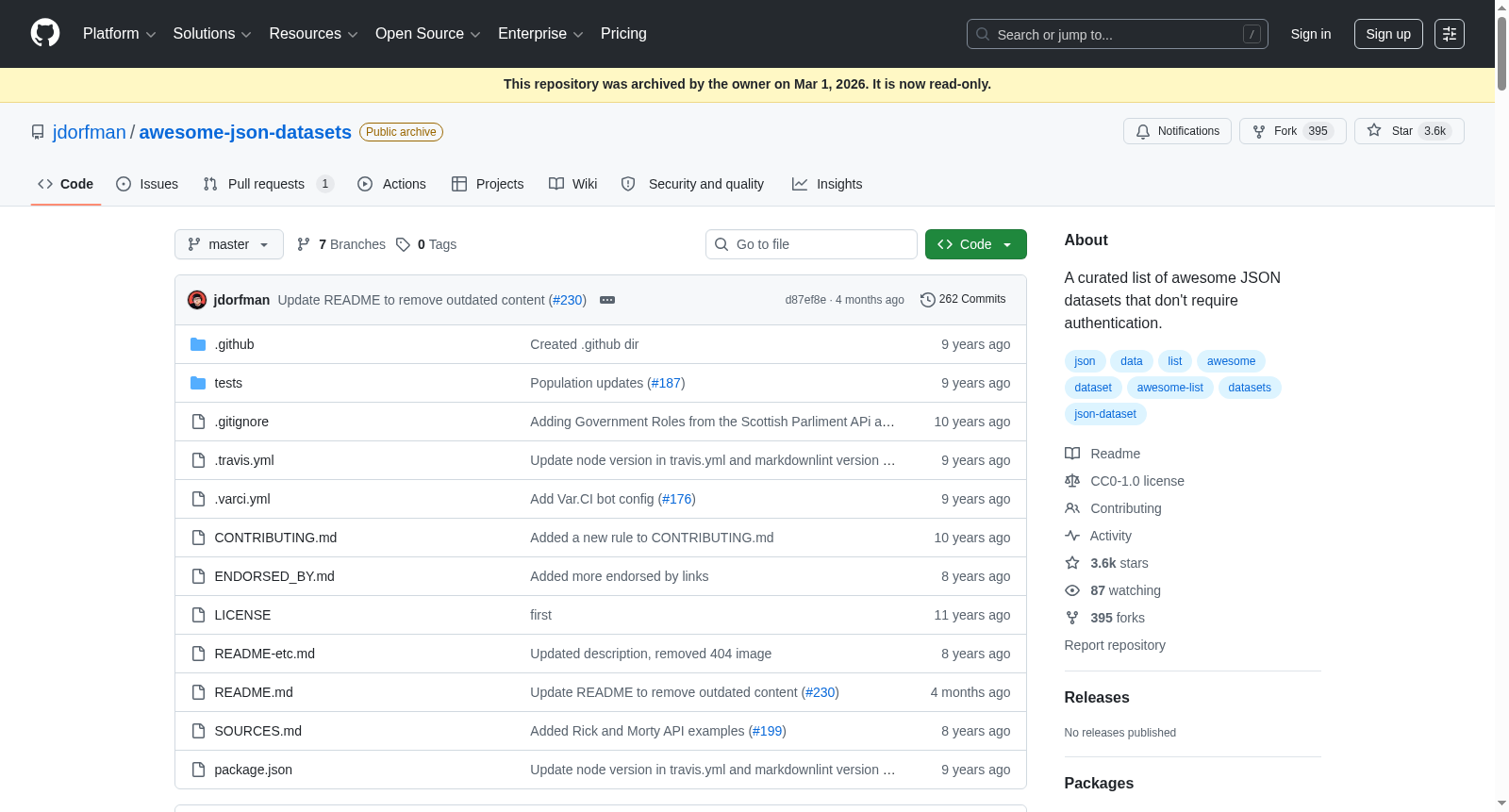Screen dimensions: 1509x812
Task: Click the Sign up button
Action: click(1388, 34)
